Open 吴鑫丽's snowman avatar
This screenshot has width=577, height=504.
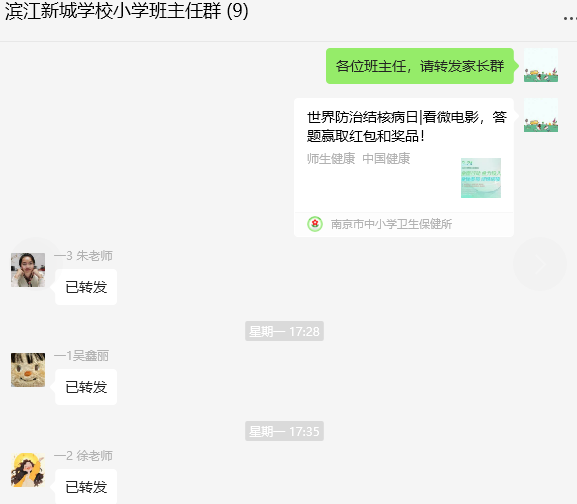coord(28,370)
